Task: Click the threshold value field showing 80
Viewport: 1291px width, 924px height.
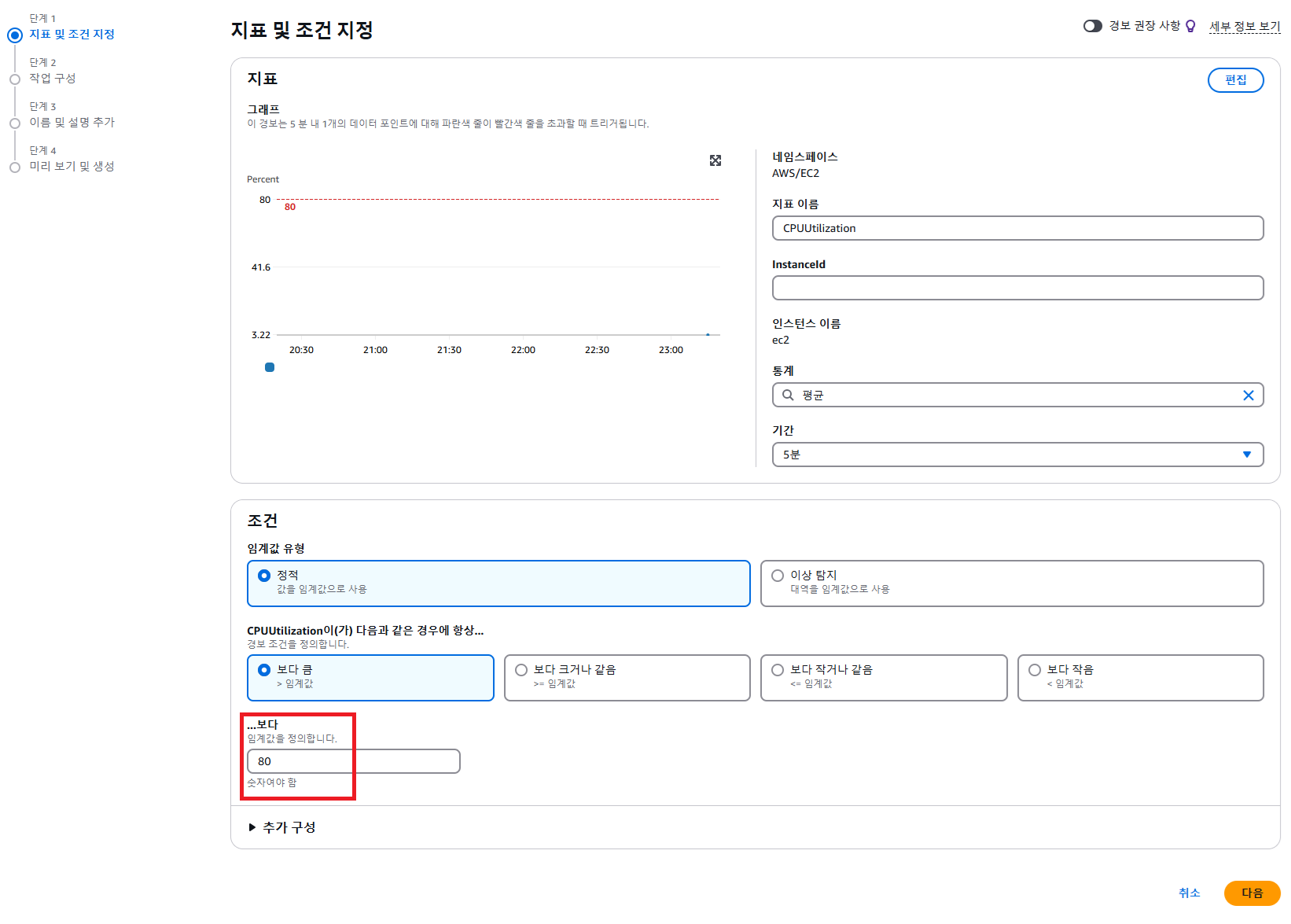Action: click(x=353, y=761)
